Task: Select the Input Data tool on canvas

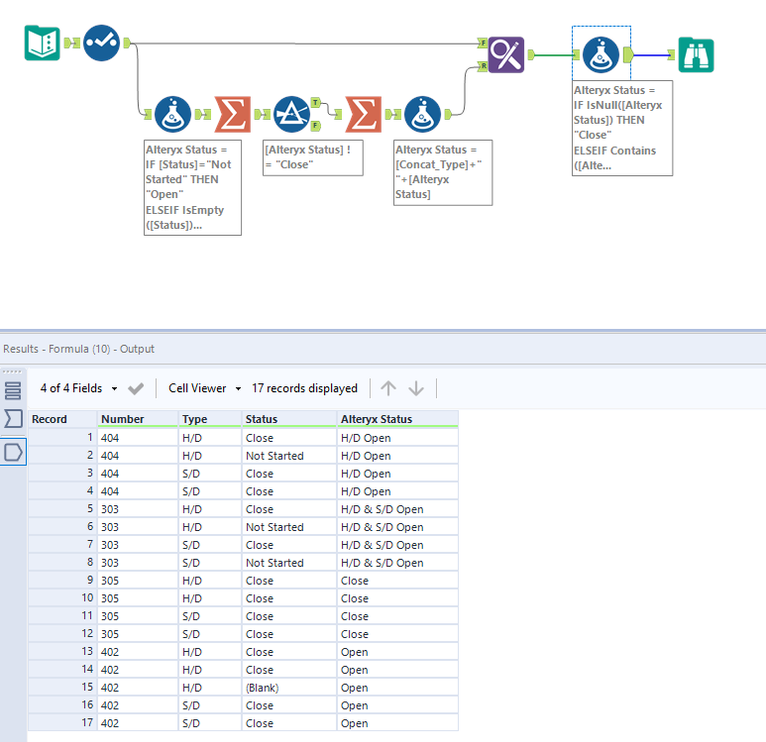Action: [42, 43]
